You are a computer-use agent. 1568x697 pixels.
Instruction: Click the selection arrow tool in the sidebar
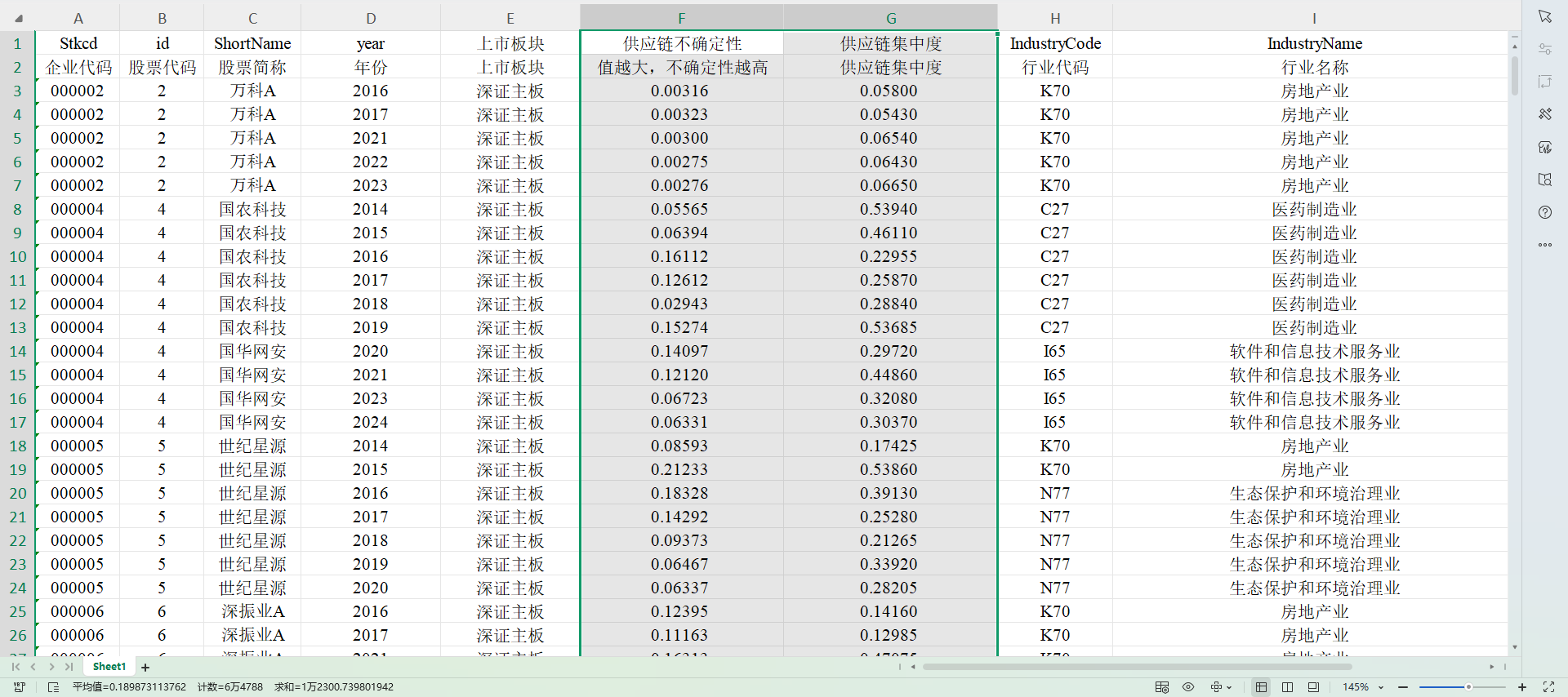(x=1544, y=16)
